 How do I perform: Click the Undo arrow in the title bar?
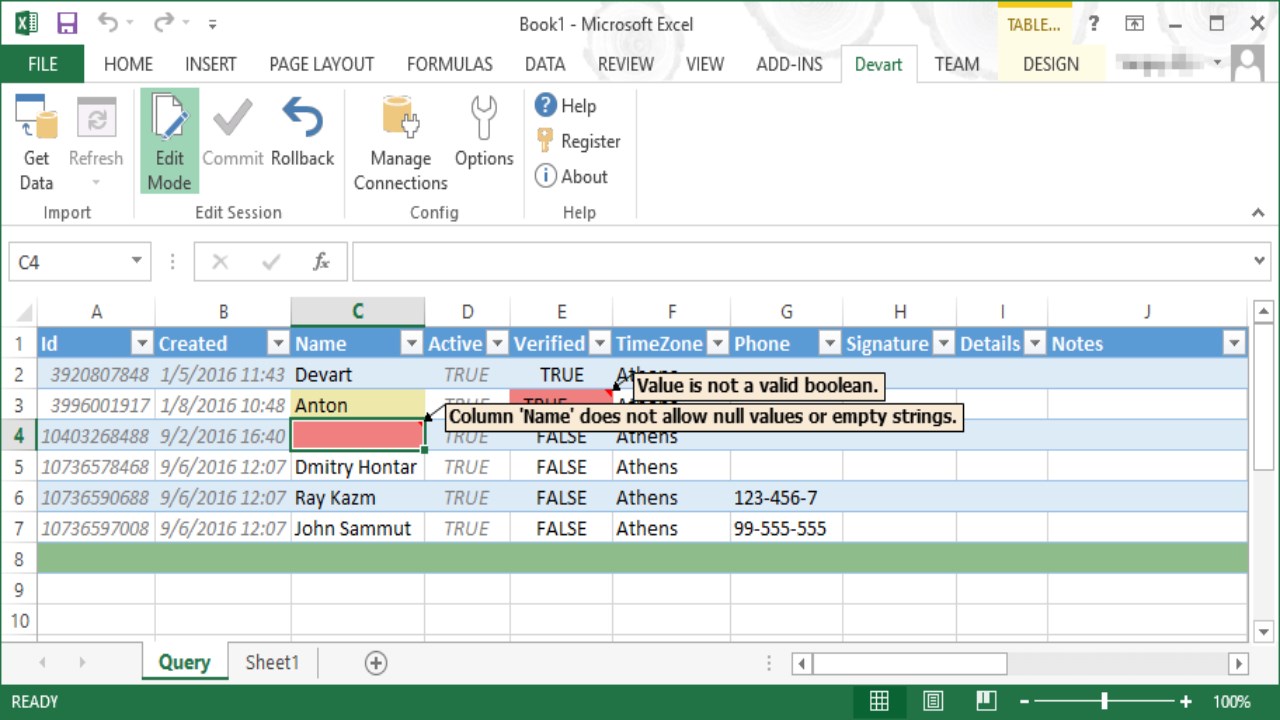(x=108, y=23)
